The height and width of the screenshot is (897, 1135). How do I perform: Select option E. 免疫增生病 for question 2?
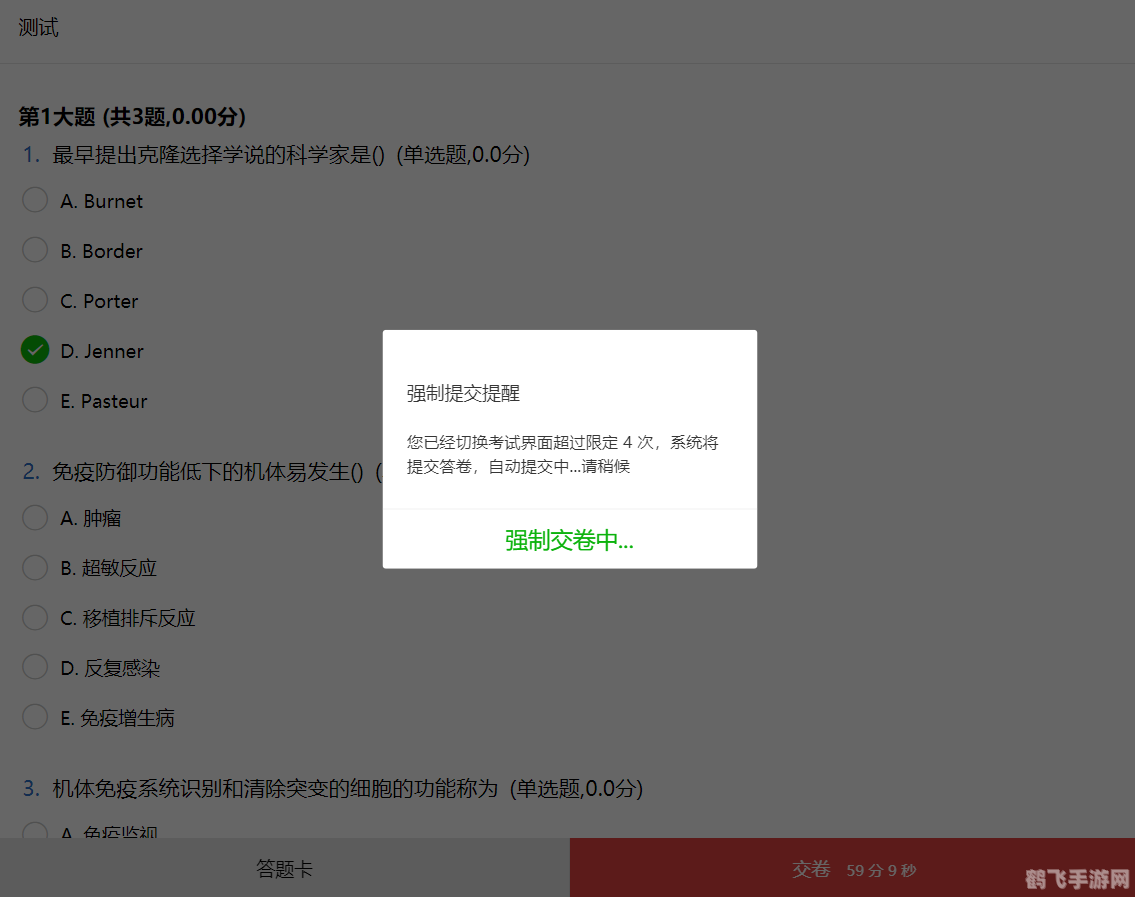coord(35,717)
